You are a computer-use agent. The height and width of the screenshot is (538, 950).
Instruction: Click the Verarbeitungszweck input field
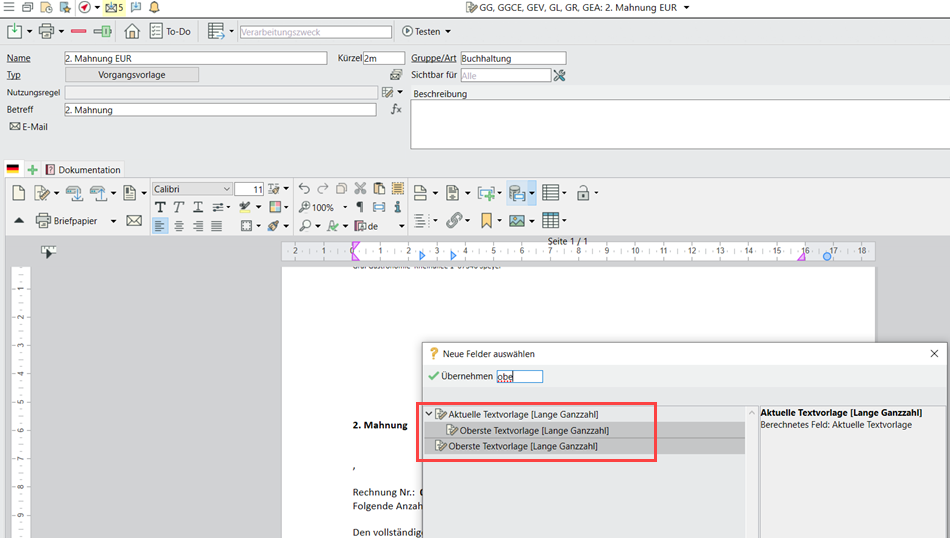click(315, 32)
